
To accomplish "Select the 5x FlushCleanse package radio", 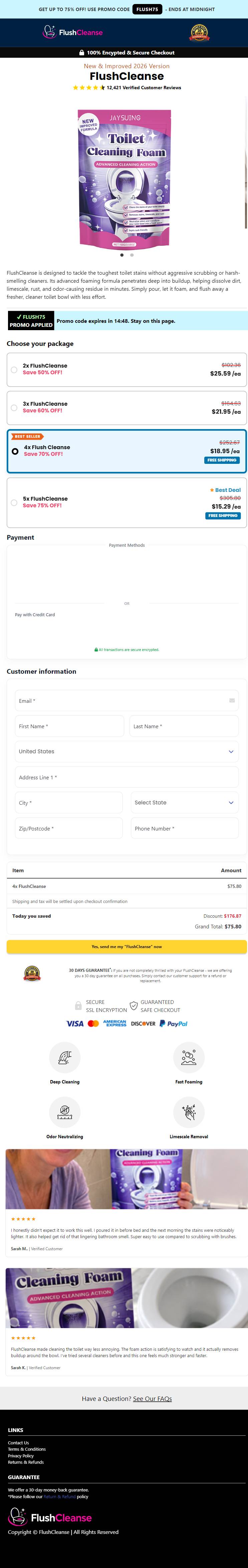I will pos(14,503).
